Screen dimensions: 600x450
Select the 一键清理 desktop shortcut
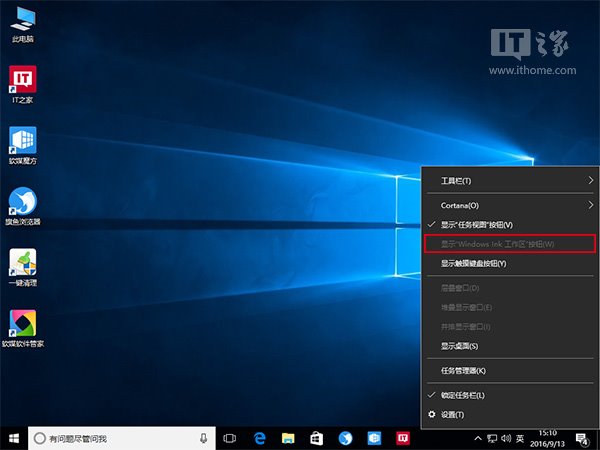23,268
